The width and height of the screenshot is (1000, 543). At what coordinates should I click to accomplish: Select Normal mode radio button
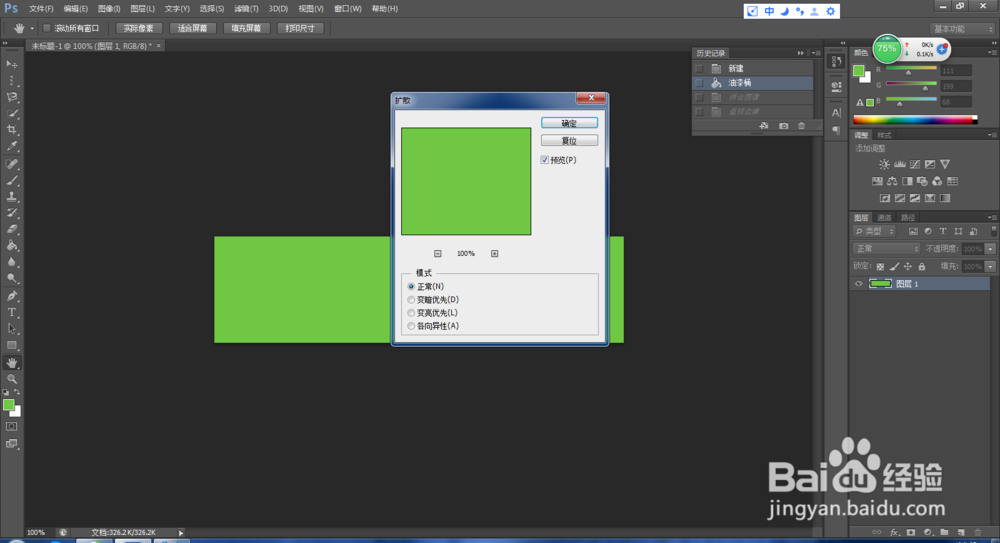tap(411, 286)
